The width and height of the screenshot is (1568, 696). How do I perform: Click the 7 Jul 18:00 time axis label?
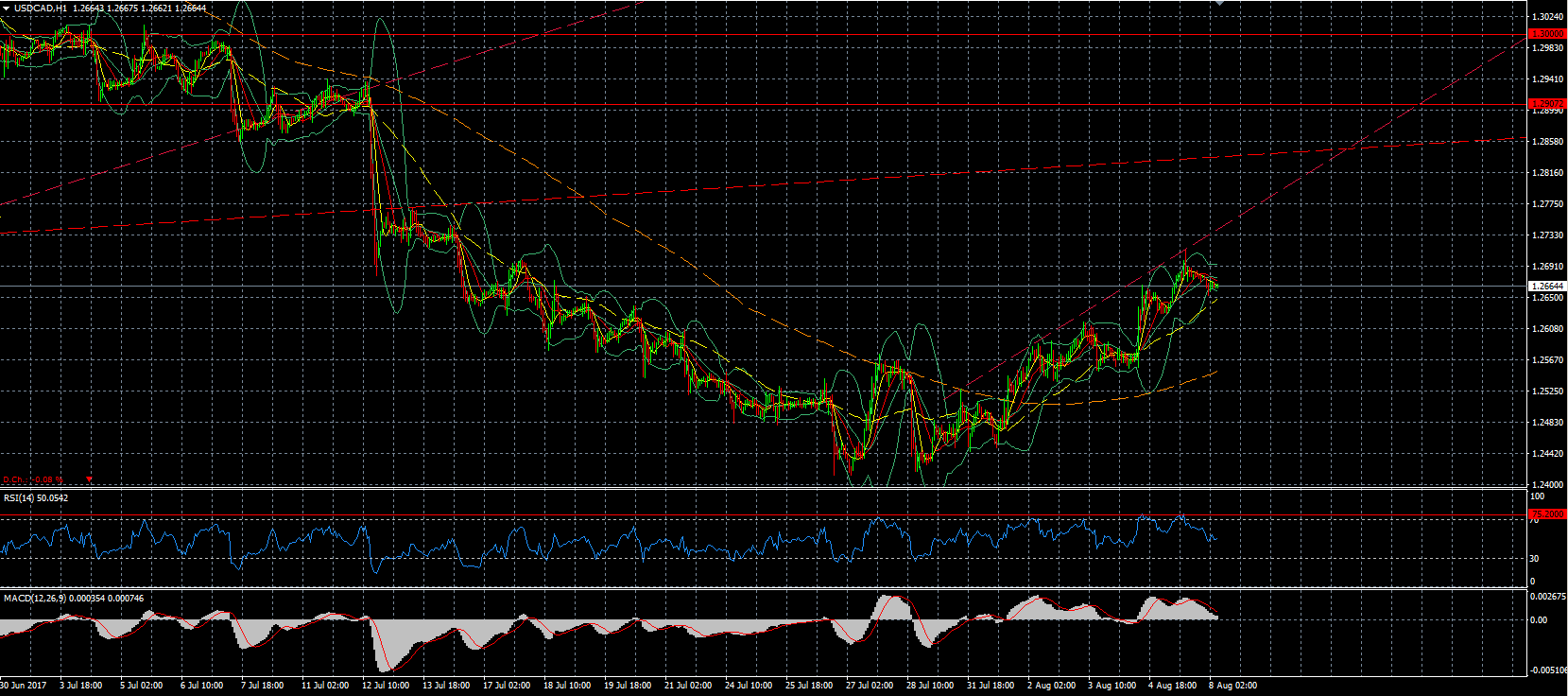click(x=263, y=686)
